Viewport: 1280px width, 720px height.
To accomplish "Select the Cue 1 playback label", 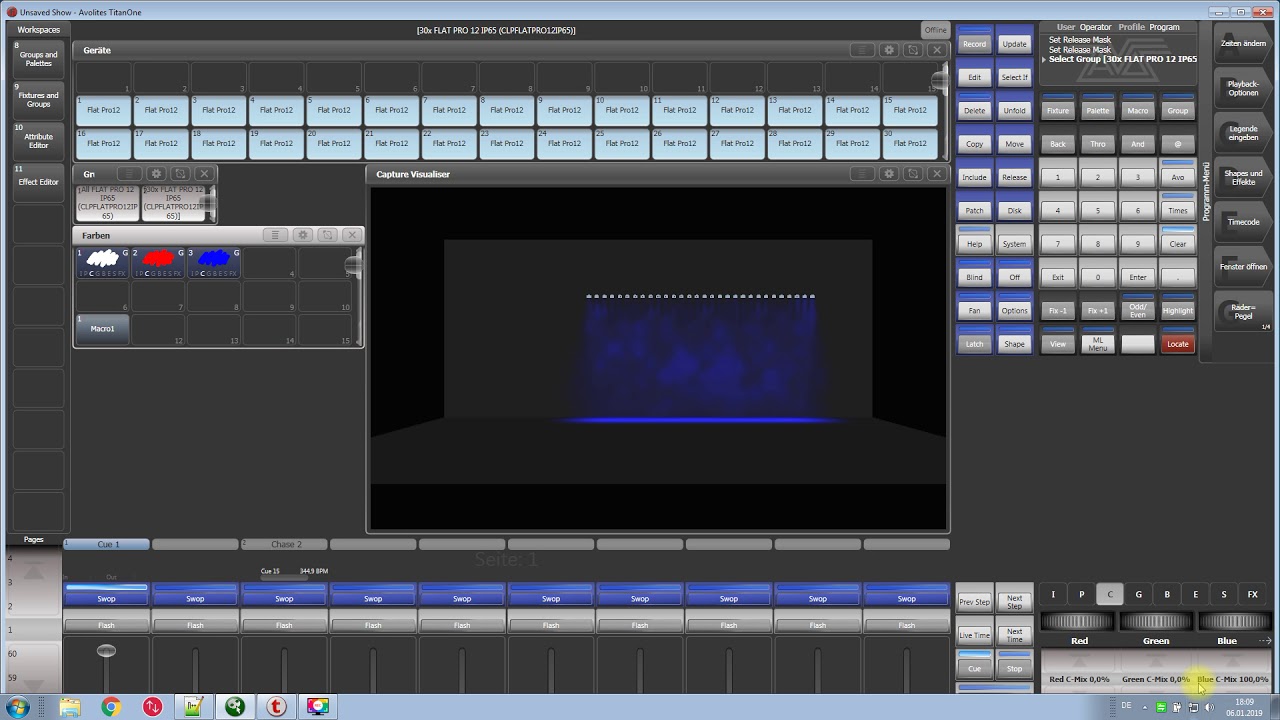I will [x=107, y=544].
